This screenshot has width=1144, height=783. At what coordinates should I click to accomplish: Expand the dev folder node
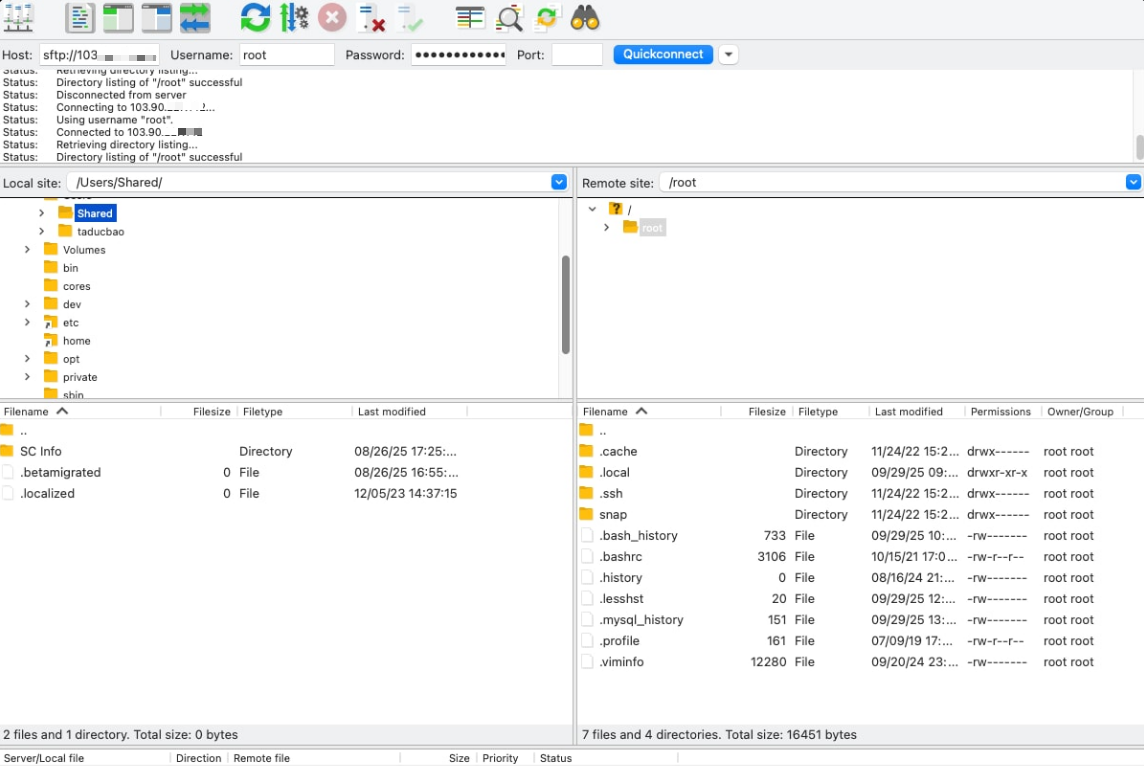coord(27,304)
